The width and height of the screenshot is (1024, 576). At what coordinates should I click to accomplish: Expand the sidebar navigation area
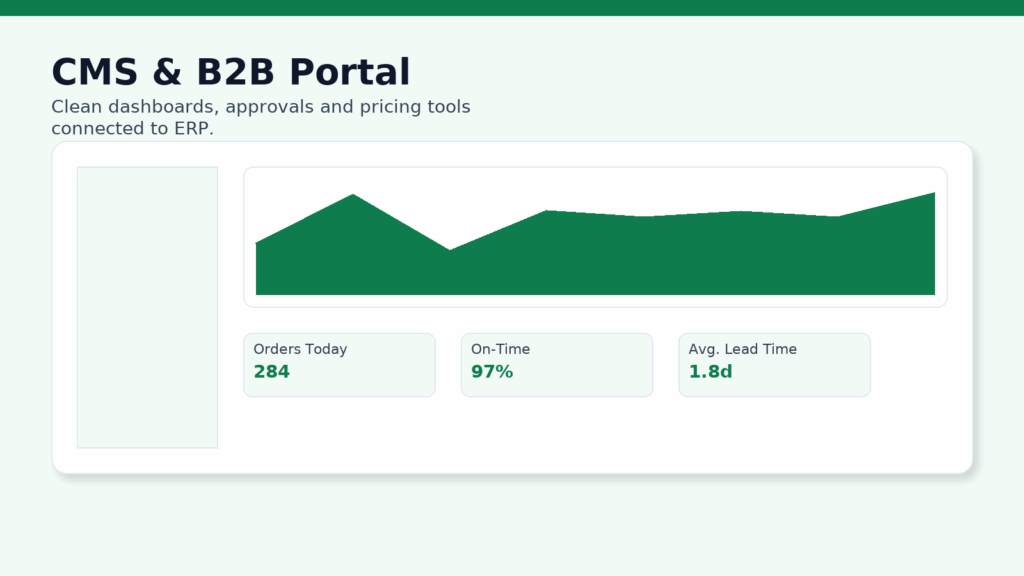(147, 307)
